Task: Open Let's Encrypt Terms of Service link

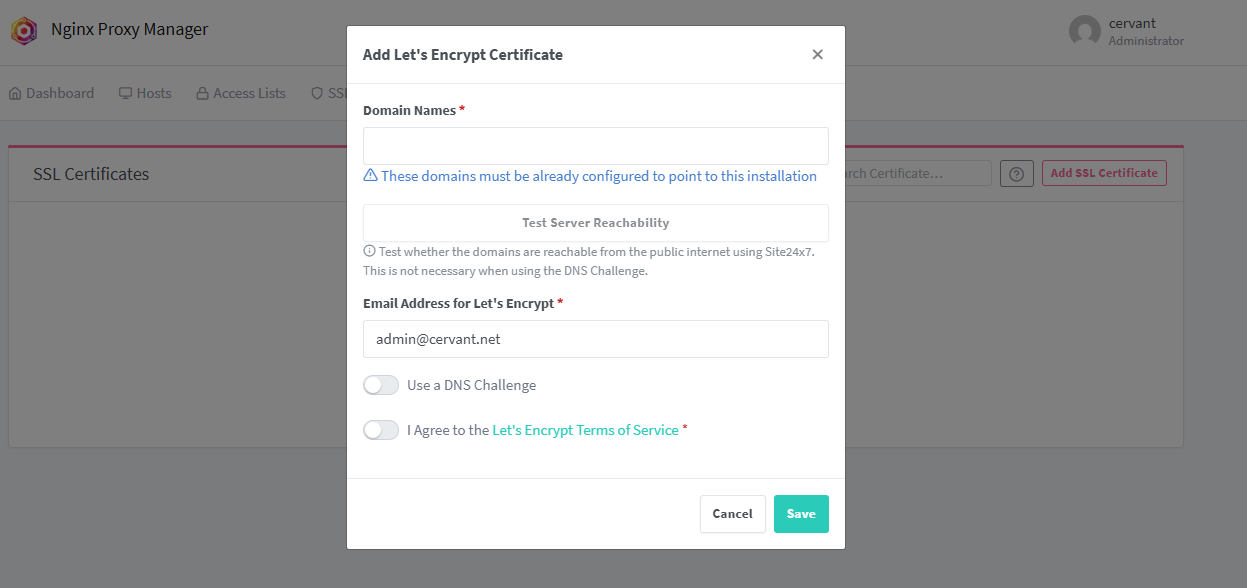Action: click(x=585, y=430)
